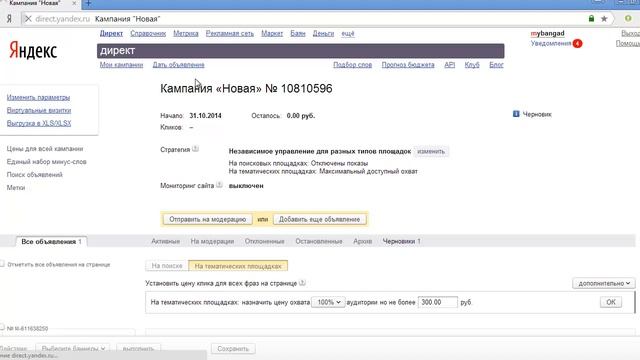
Task: Click Дать объявление link
Action: (x=178, y=65)
